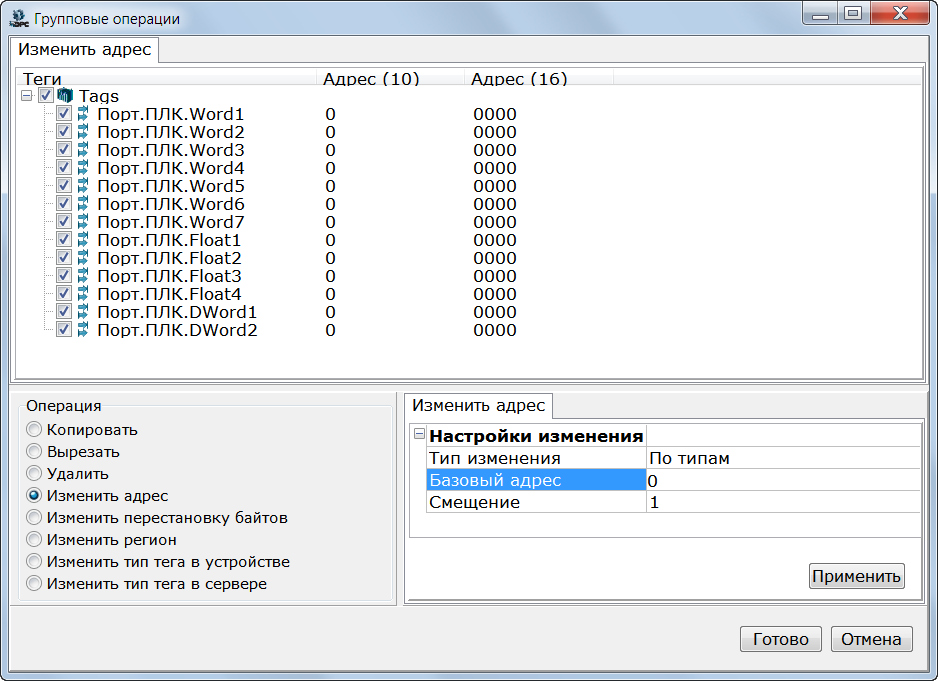Screen dimensions: 938x681
Task: Collapse the Tags tree node
Action: tap(27, 96)
